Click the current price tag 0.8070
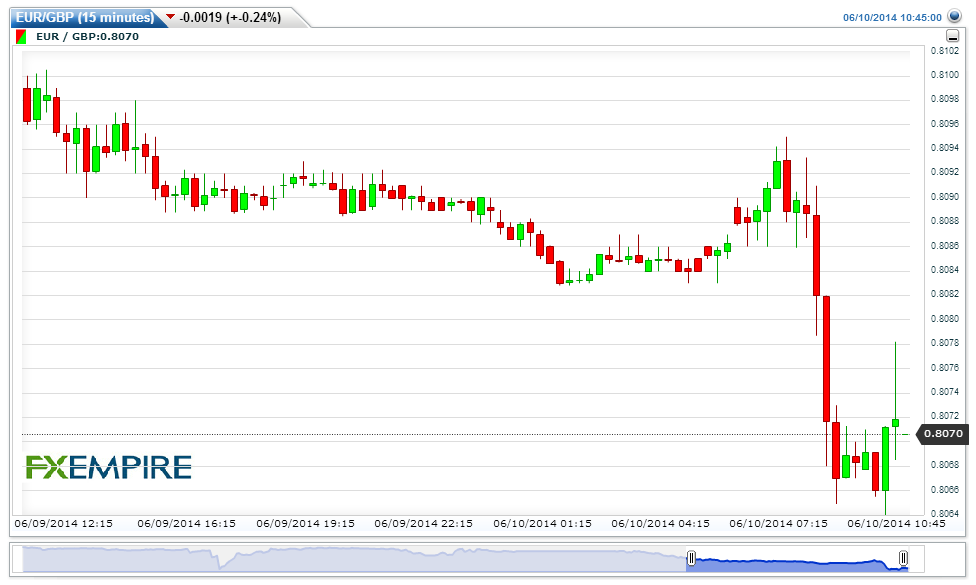The height and width of the screenshot is (585, 976). (943, 434)
